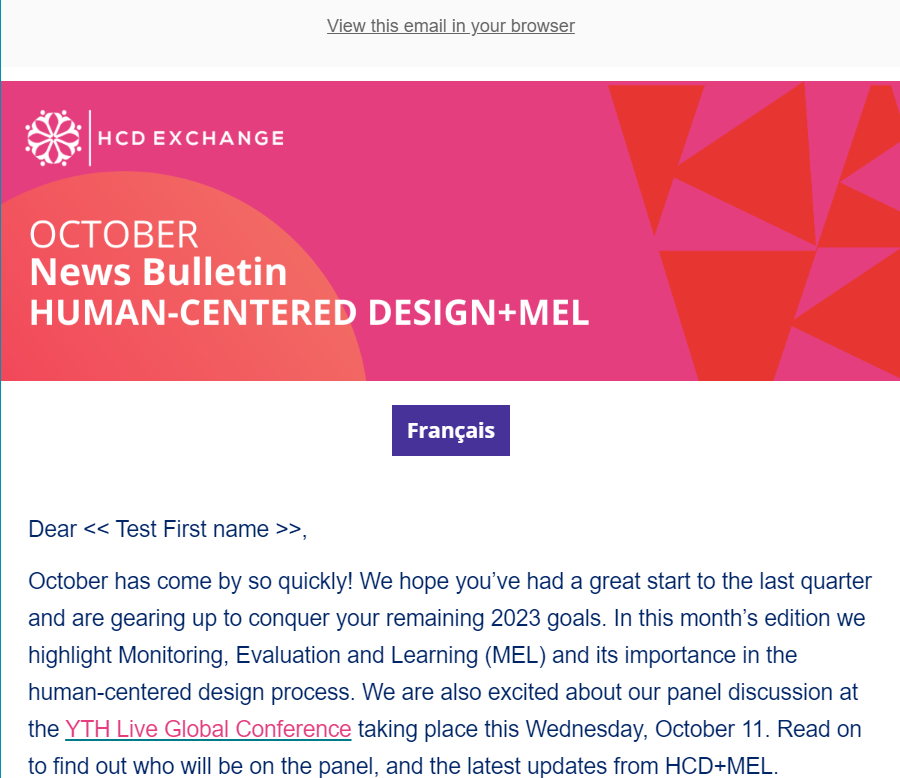The width and height of the screenshot is (900, 778).
Task: Click the HCD Exchange flower logo icon
Action: point(53,138)
